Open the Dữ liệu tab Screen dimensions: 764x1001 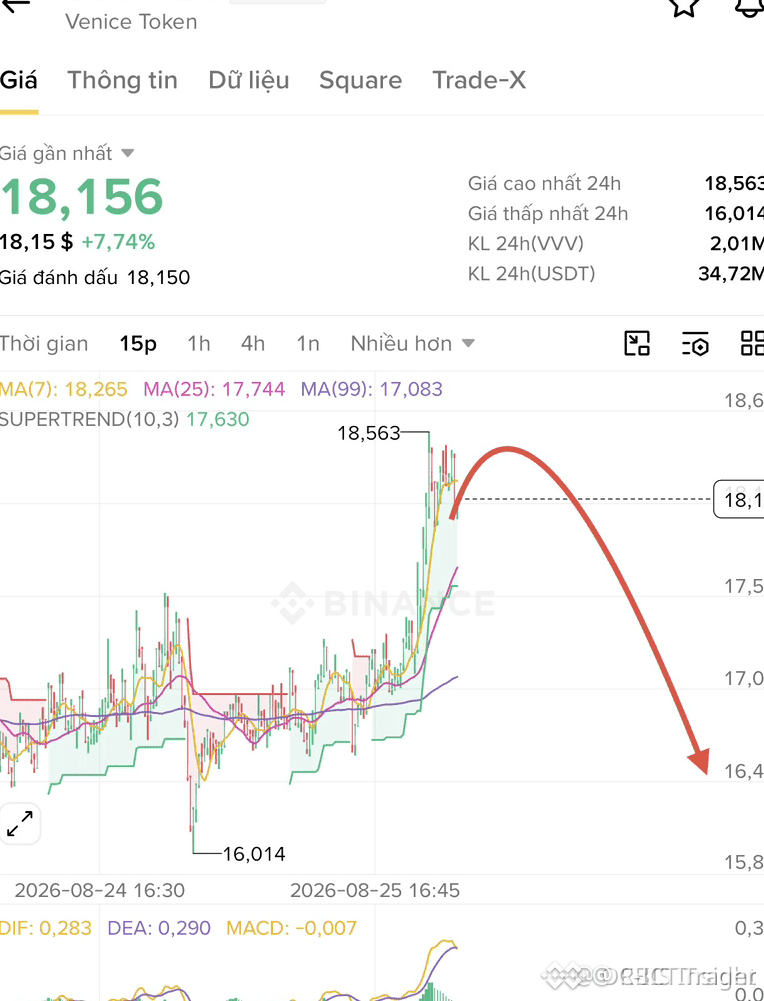[x=249, y=80]
